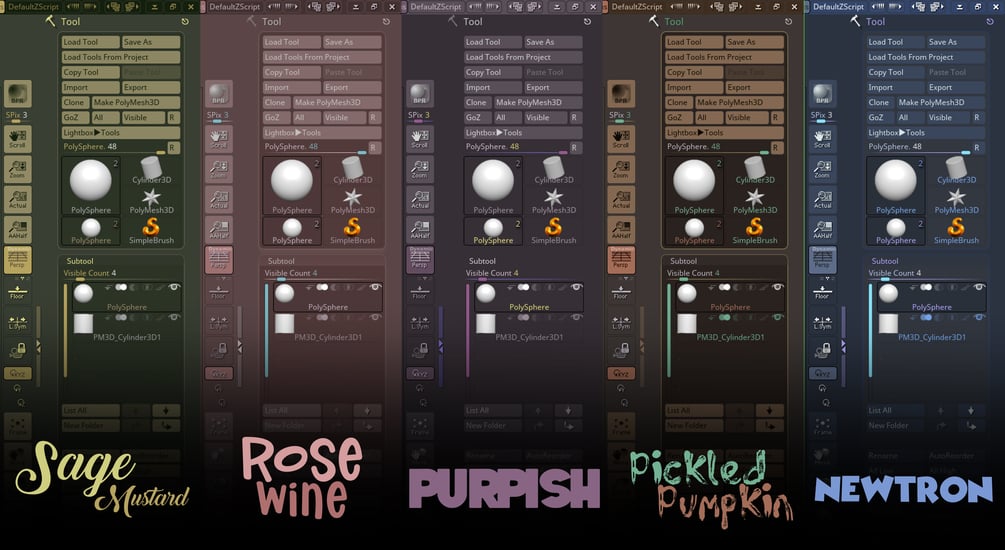Select the PolyMesh3D star tool in Newtron panel
The width and height of the screenshot is (1005, 550).
956,201
